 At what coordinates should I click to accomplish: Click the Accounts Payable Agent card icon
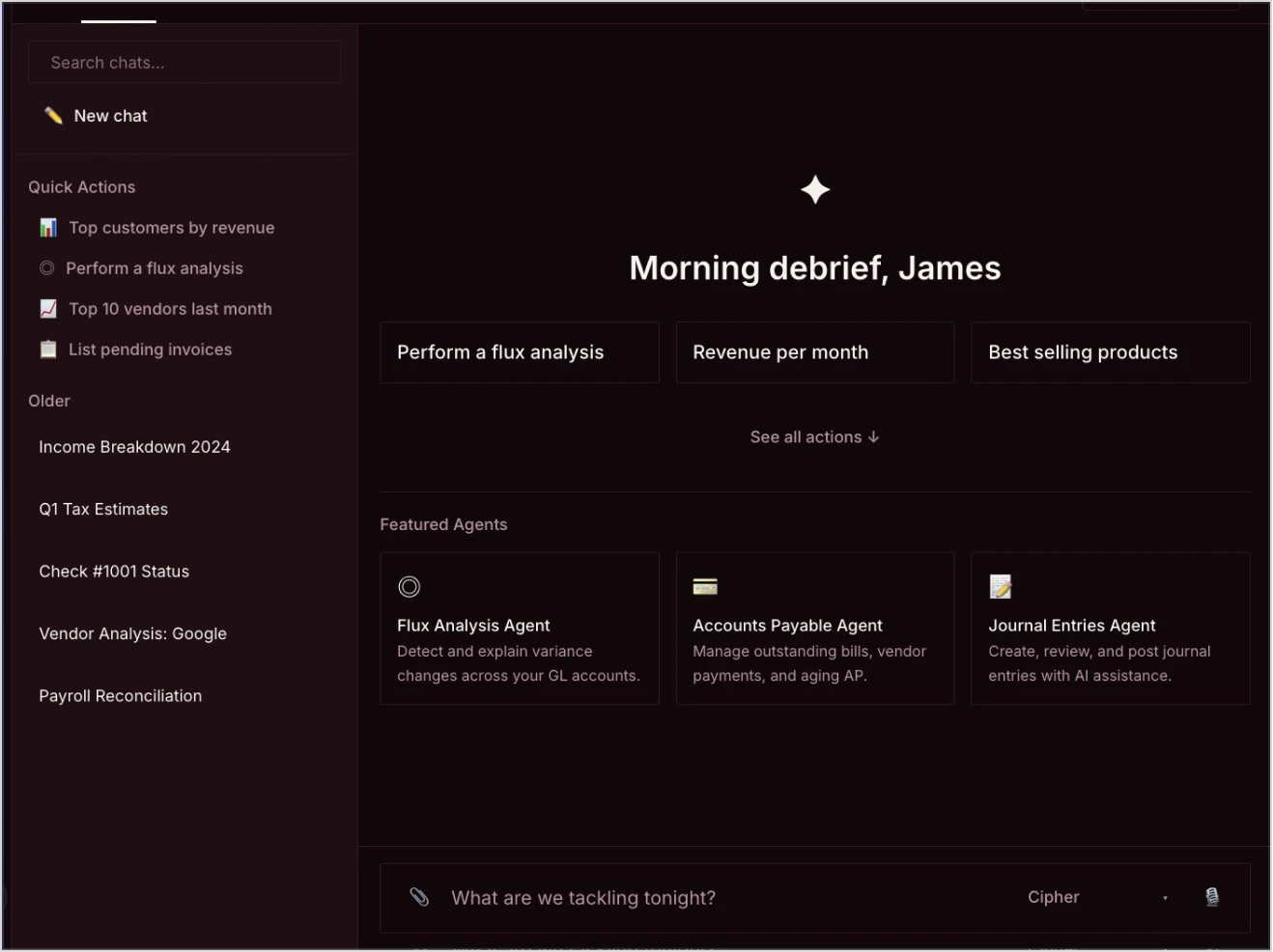(705, 587)
